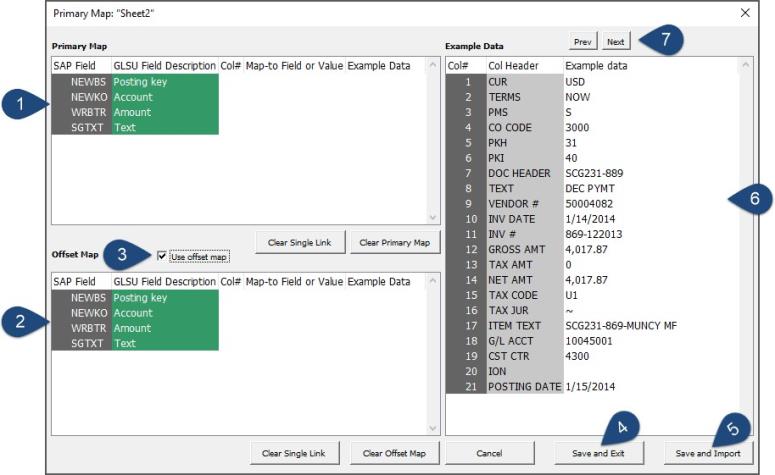
Task: Select the CO CODE row
Action: [x=592, y=128]
